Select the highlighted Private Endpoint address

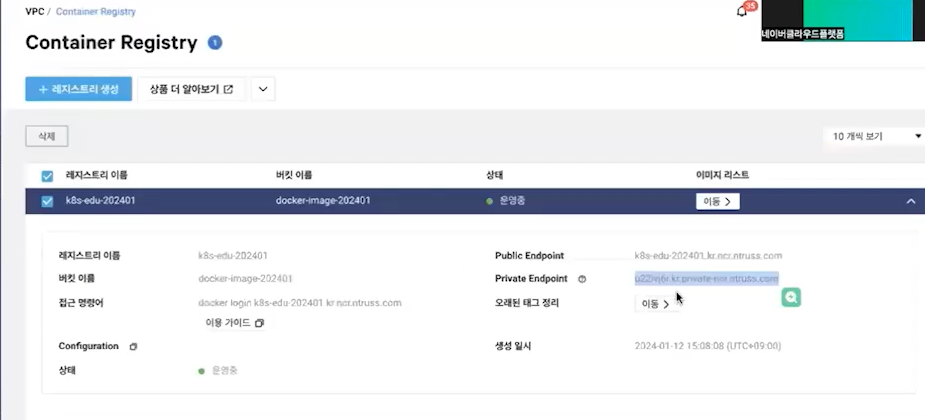(707, 278)
